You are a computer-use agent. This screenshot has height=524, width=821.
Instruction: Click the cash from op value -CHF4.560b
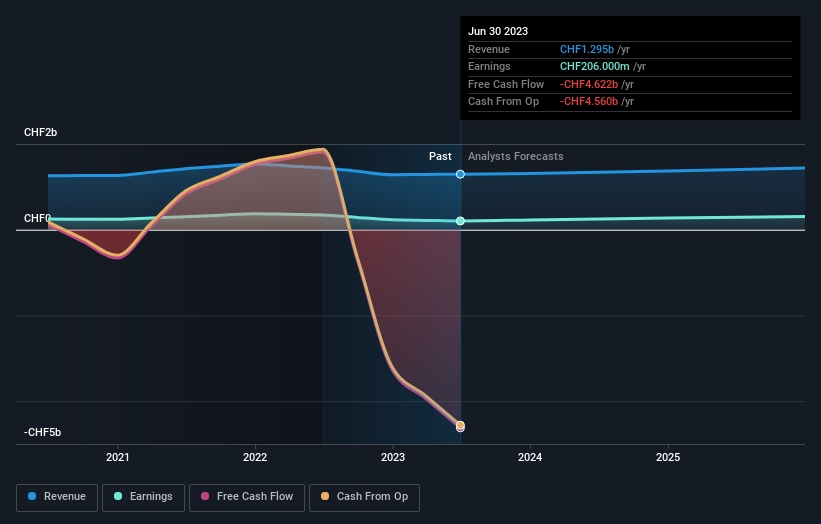[589, 102]
